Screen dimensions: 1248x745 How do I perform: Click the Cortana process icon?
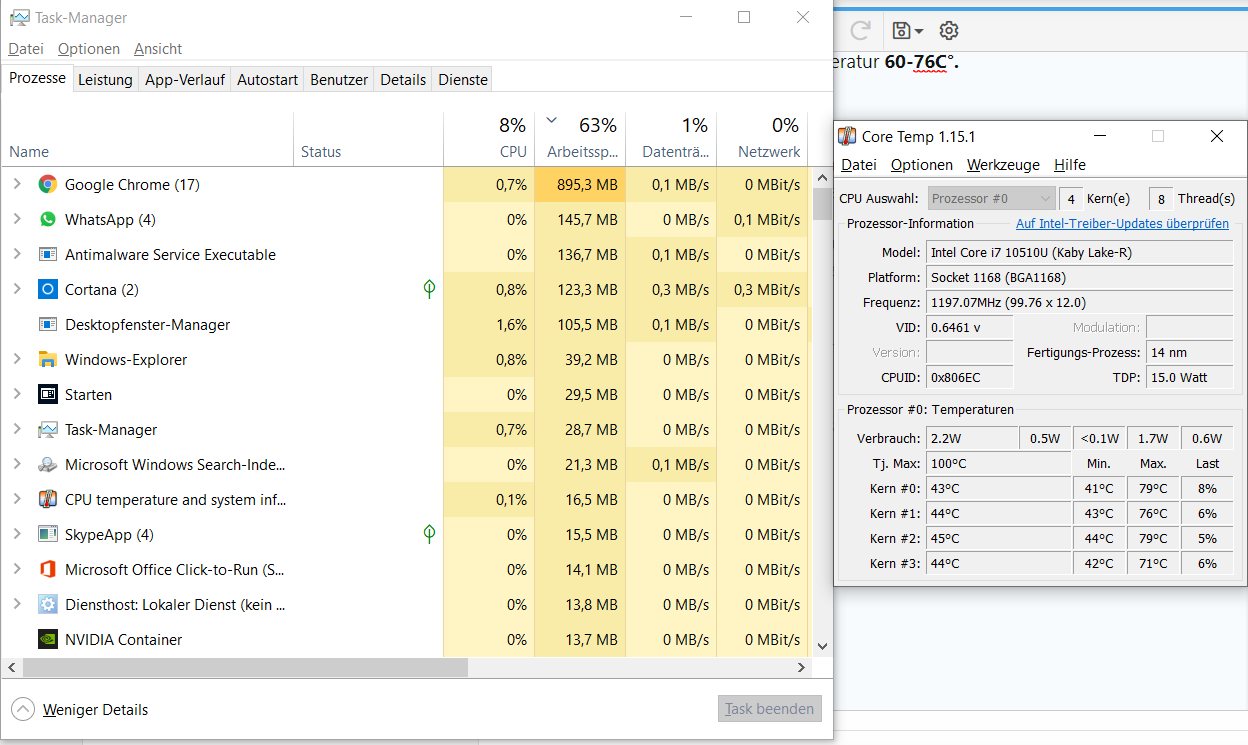coord(47,290)
